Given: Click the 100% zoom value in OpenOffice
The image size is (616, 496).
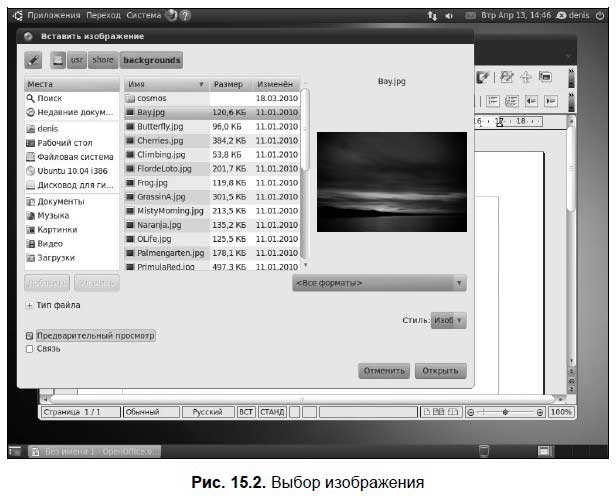Looking at the screenshot, I should click(x=561, y=412).
